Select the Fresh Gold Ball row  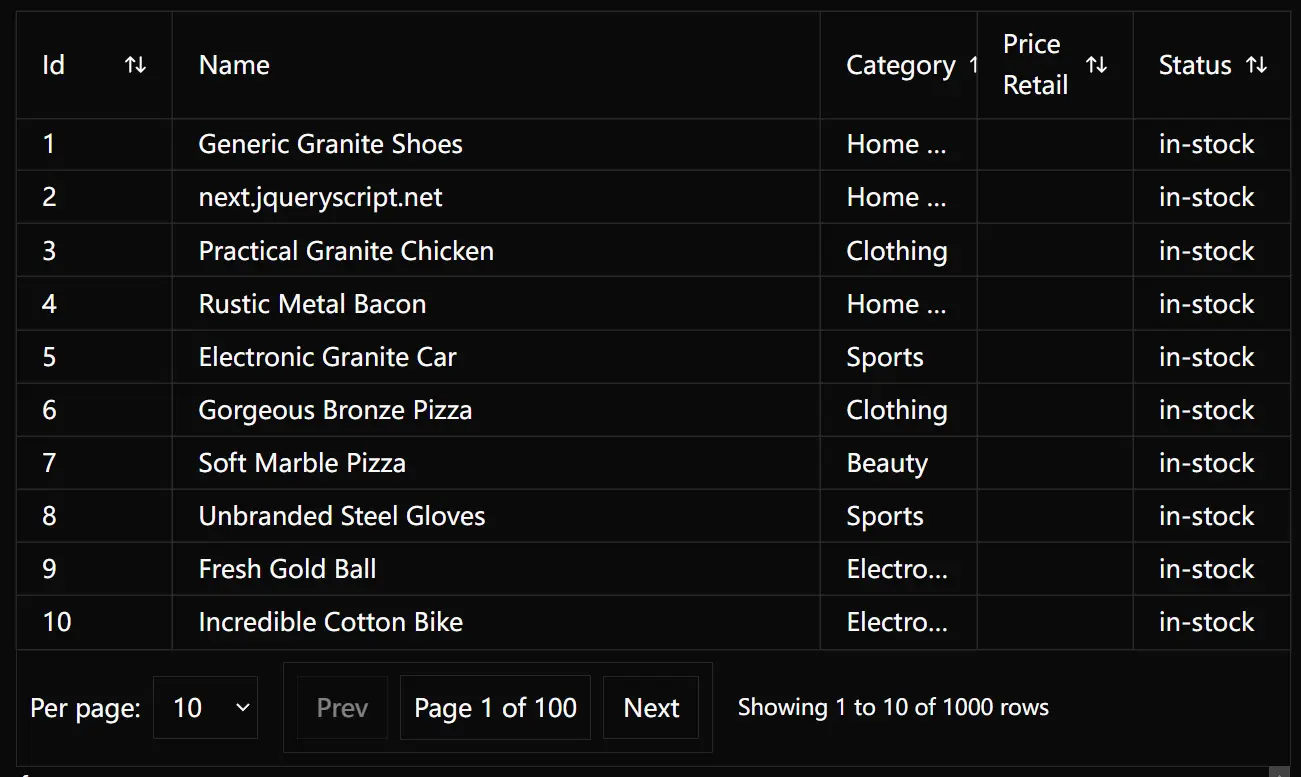[x=653, y=568]
